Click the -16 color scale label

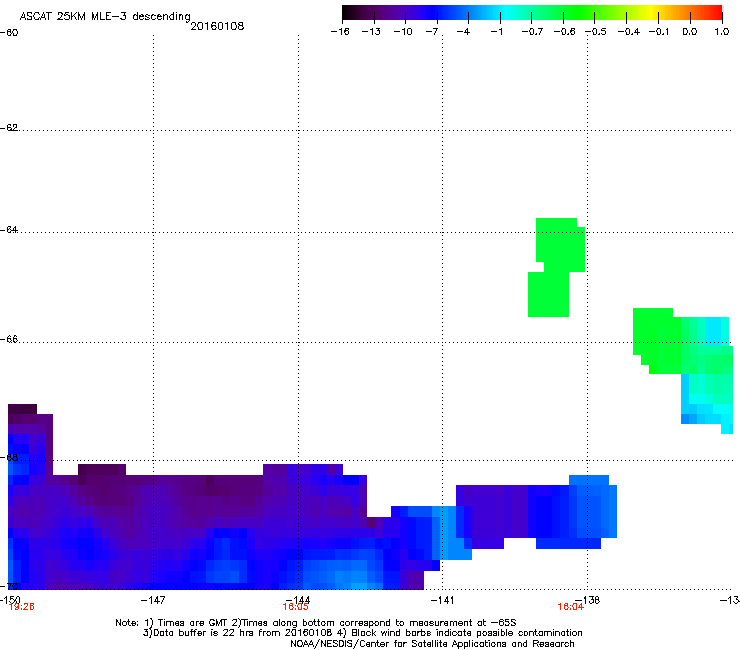[340, 32]
